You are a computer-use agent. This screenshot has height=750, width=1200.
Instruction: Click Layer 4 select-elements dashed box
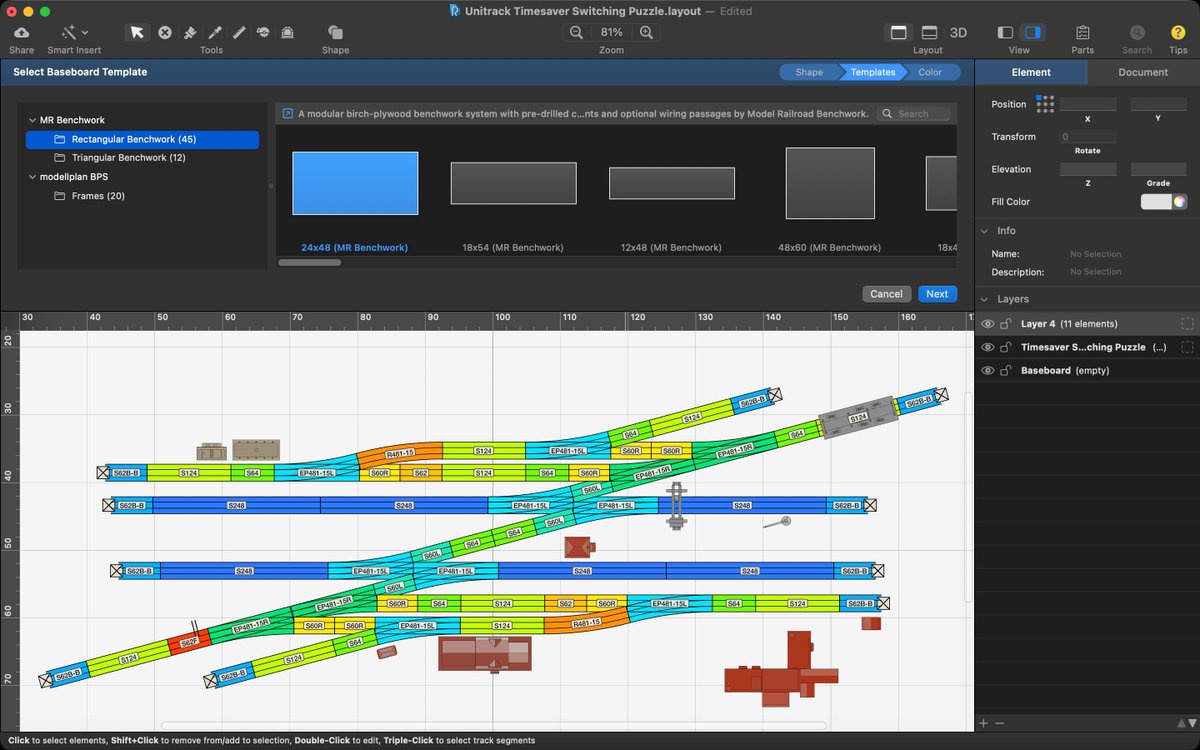[1187, 324]
